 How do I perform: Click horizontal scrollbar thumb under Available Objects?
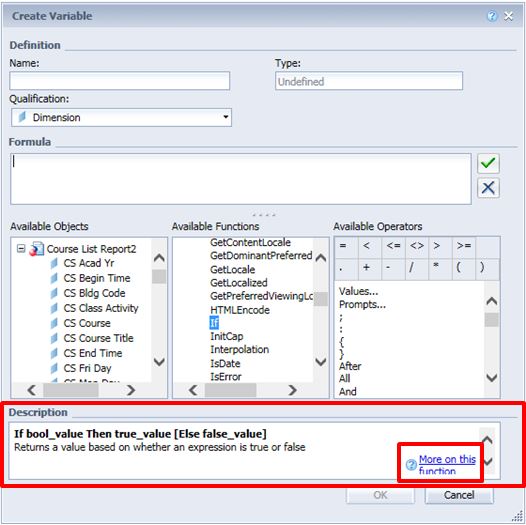coord(71,390)
